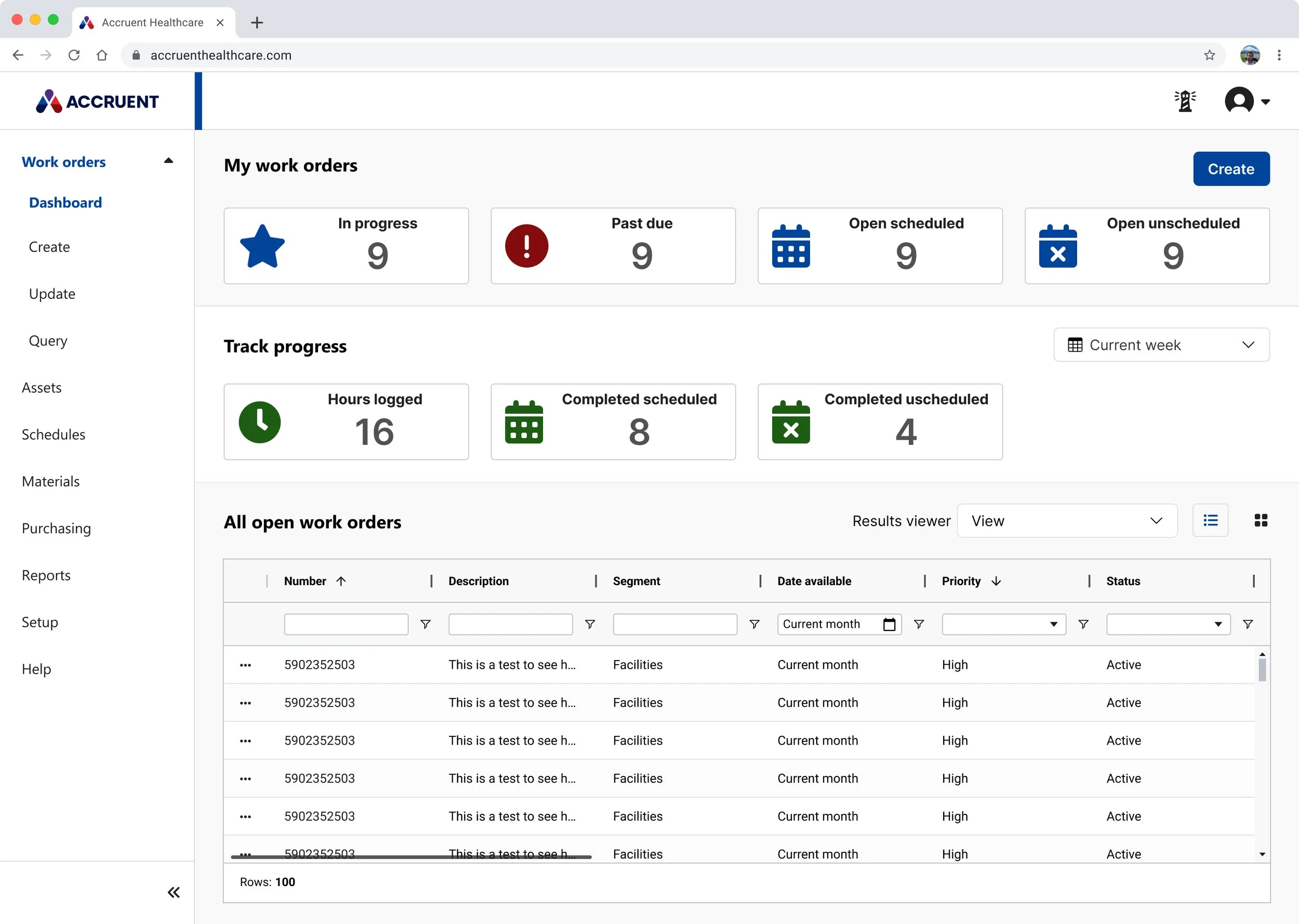This screenshot has height=924, width=1299.
Task: Open the Current week dropdown
Action: [1161, 345]
